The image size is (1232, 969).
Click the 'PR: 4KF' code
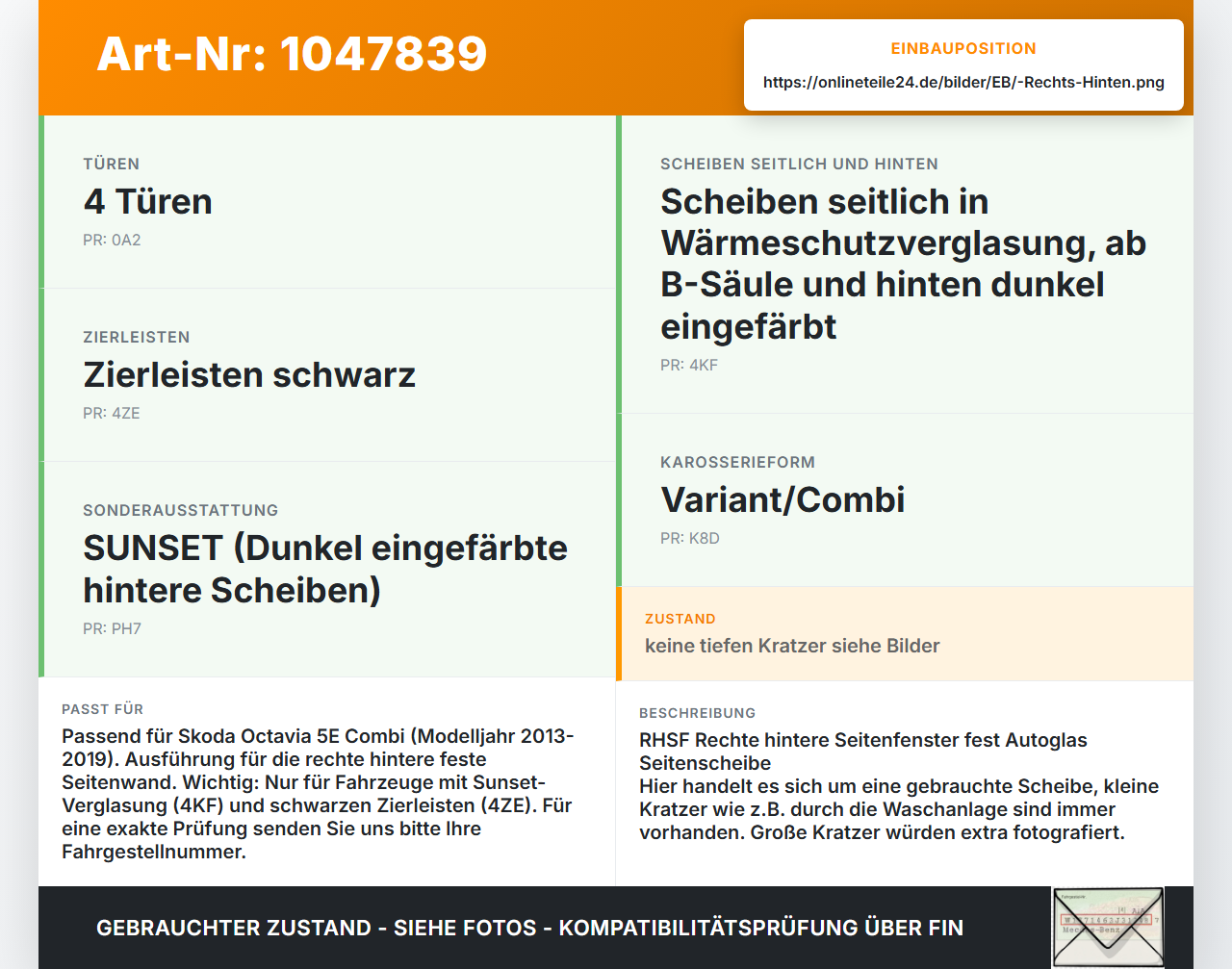tap(689, 366)
